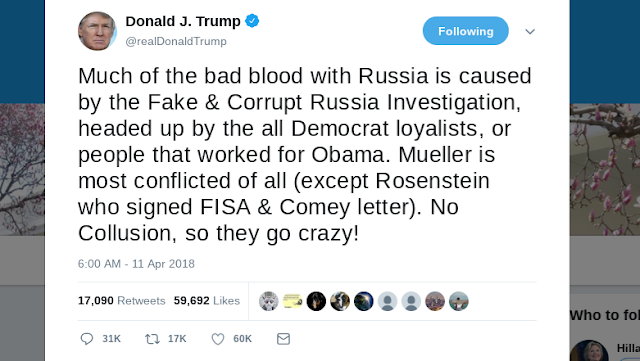
Task: Open the yellow card avatar liker profile
Action: coord(292,301)
